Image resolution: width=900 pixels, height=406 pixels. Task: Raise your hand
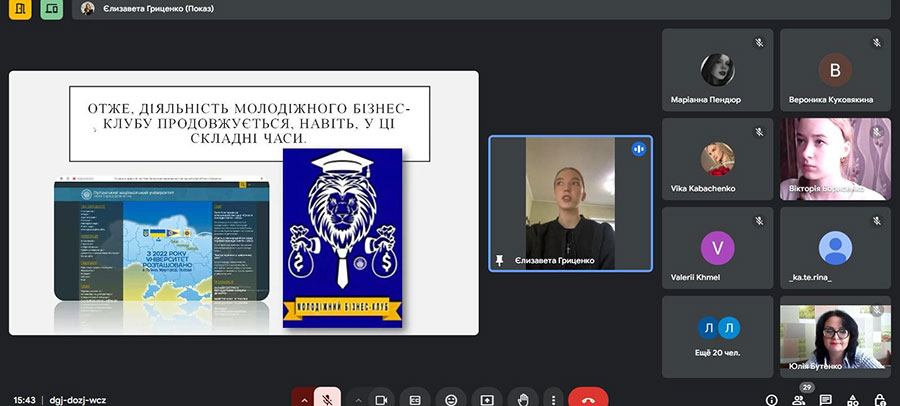tap(522, 399)
